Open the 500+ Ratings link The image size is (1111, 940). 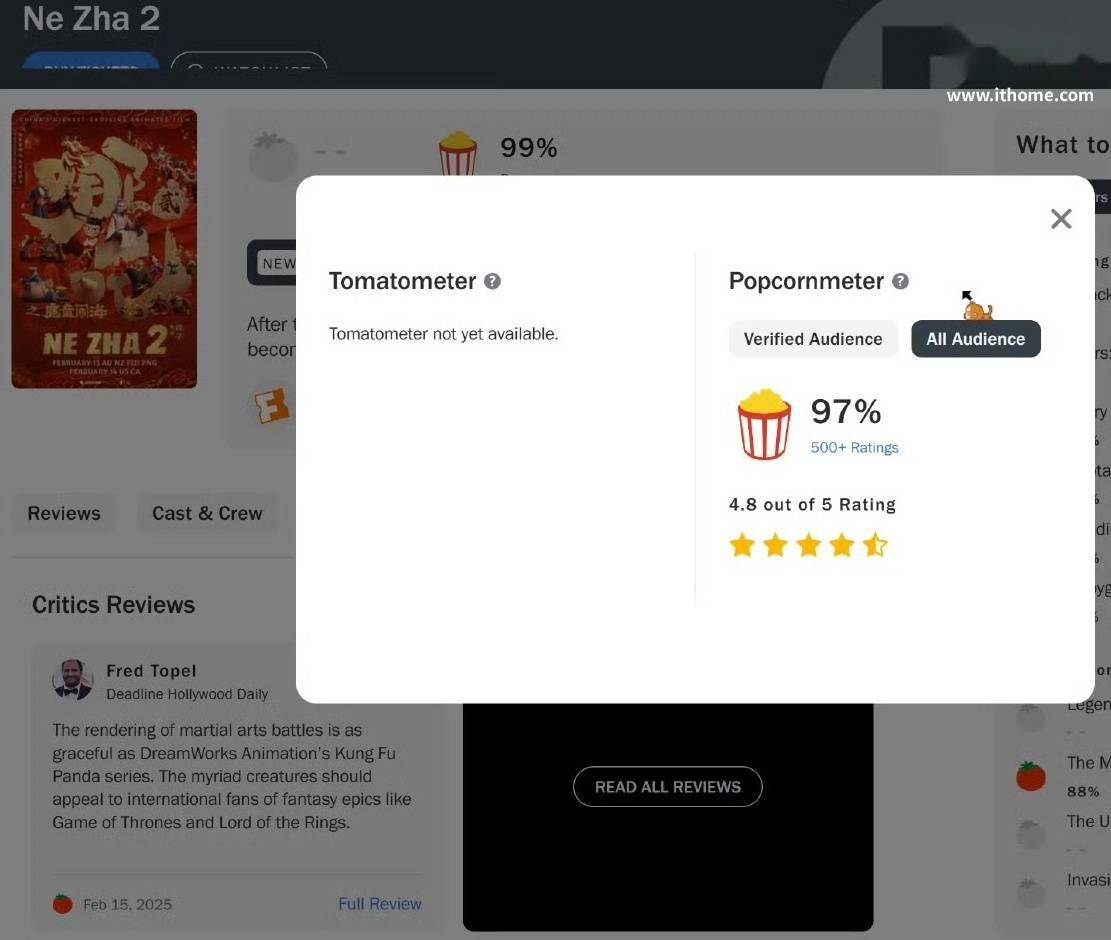pyautogui.click(x=854, y=448)
